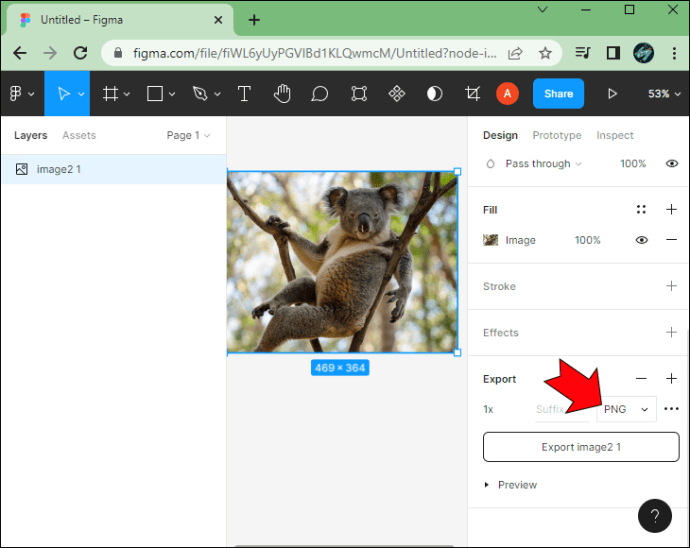Screen dimensions: 690x548
Task: Close the Untitled – Figma tab
Action: coord(218,20)
